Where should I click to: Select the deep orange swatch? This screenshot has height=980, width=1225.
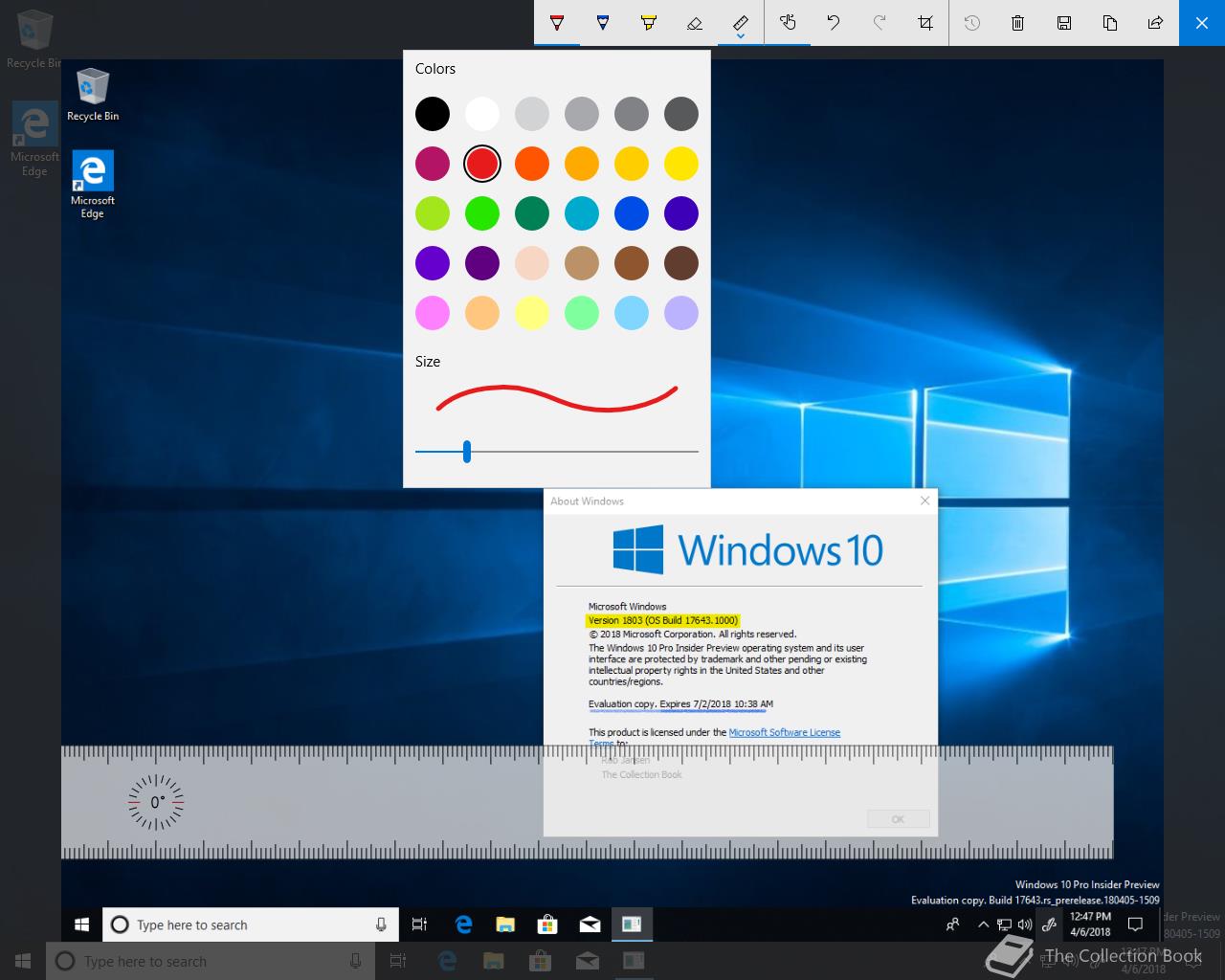tap(532, 164)
